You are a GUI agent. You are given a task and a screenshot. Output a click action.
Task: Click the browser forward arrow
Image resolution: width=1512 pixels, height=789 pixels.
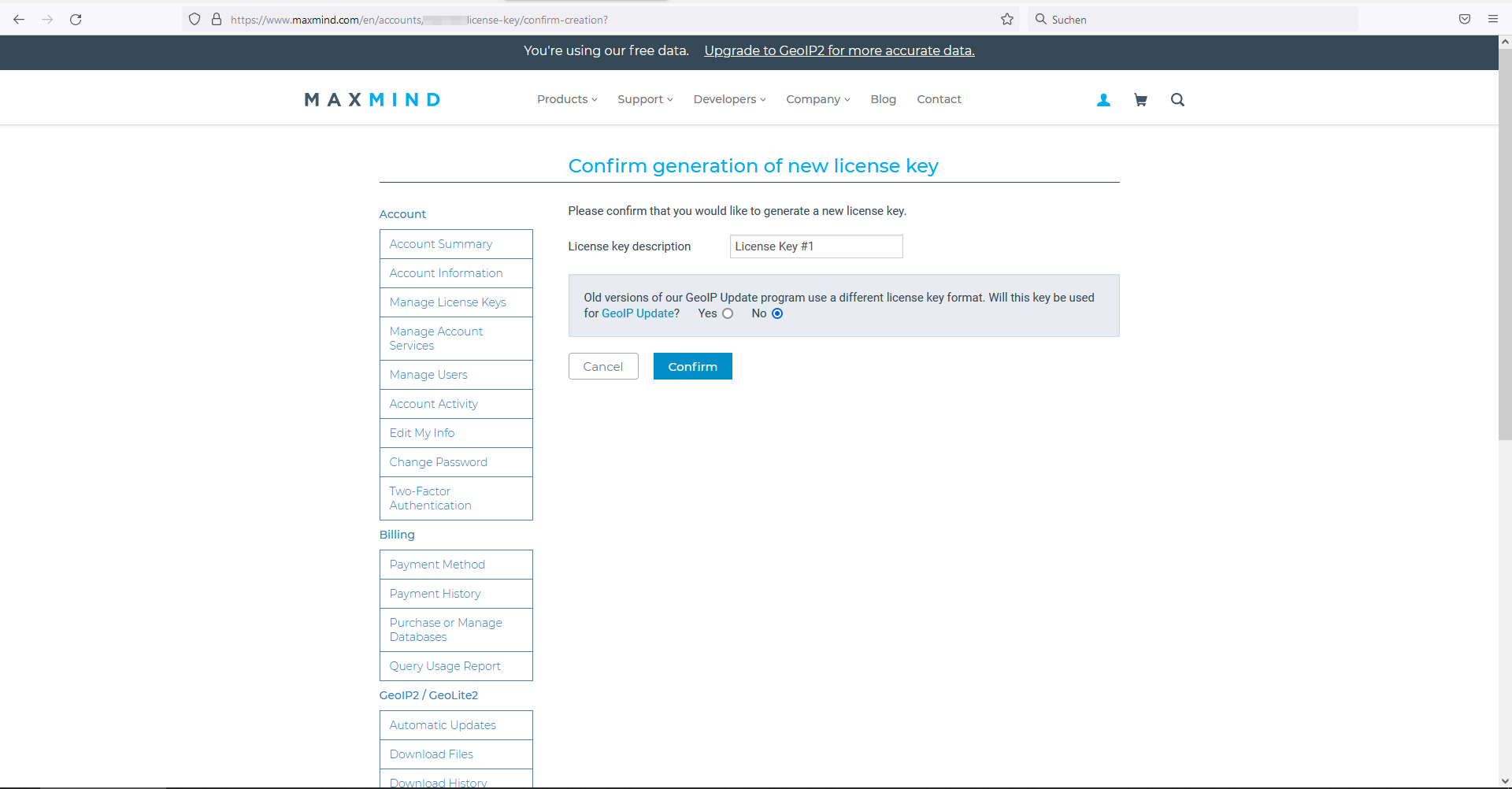[47, 20]
